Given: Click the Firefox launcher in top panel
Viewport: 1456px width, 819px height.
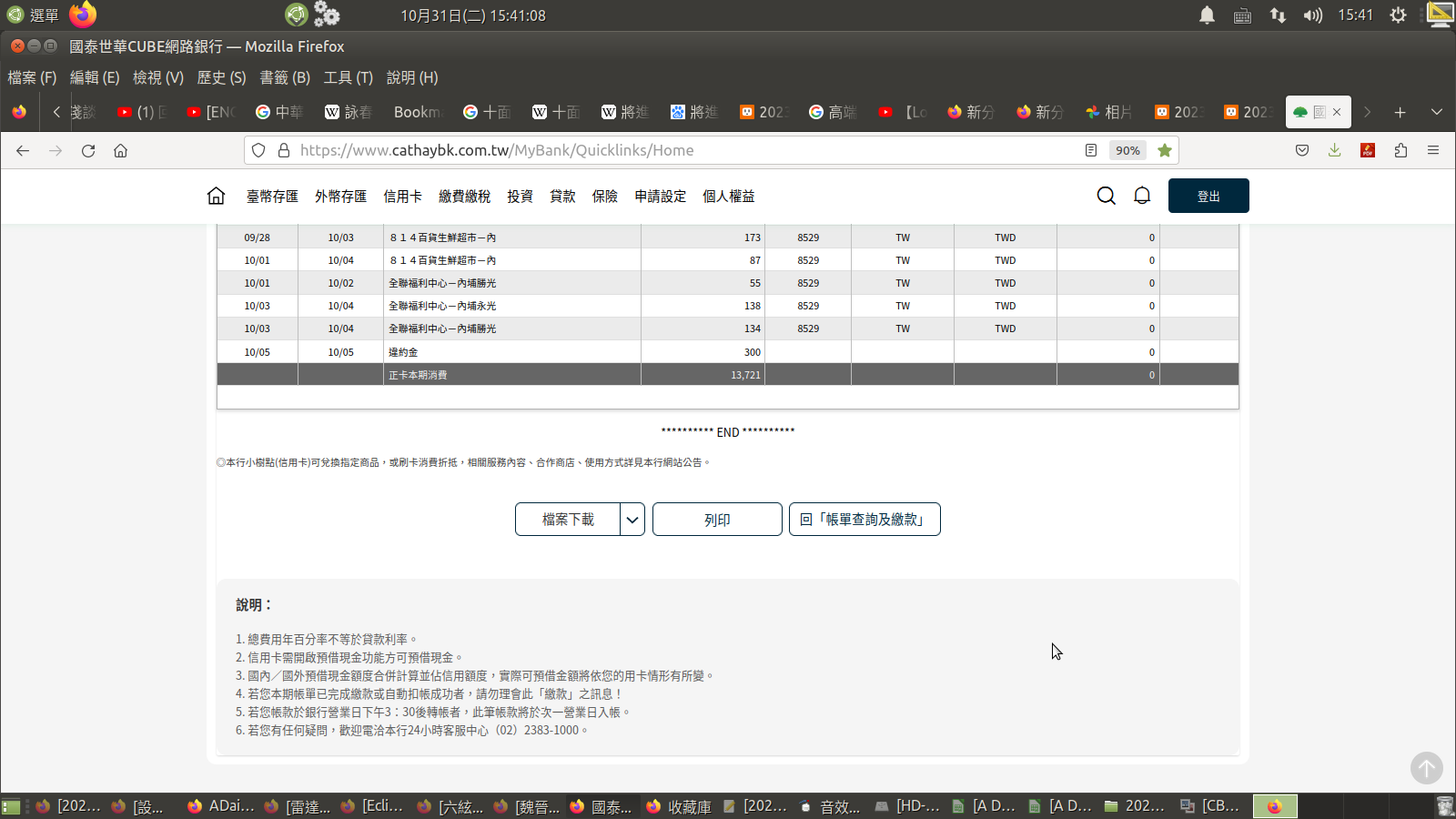Looking at the screenshot, I should tap(83, 15).
